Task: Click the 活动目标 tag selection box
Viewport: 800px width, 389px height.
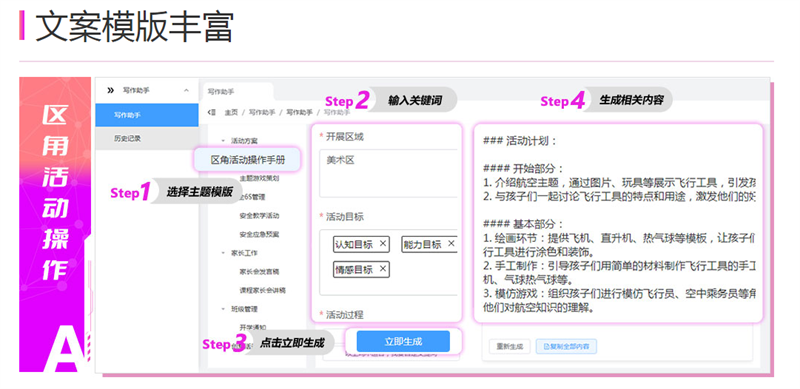Action: pyautogui.click(x=388, y=262)
